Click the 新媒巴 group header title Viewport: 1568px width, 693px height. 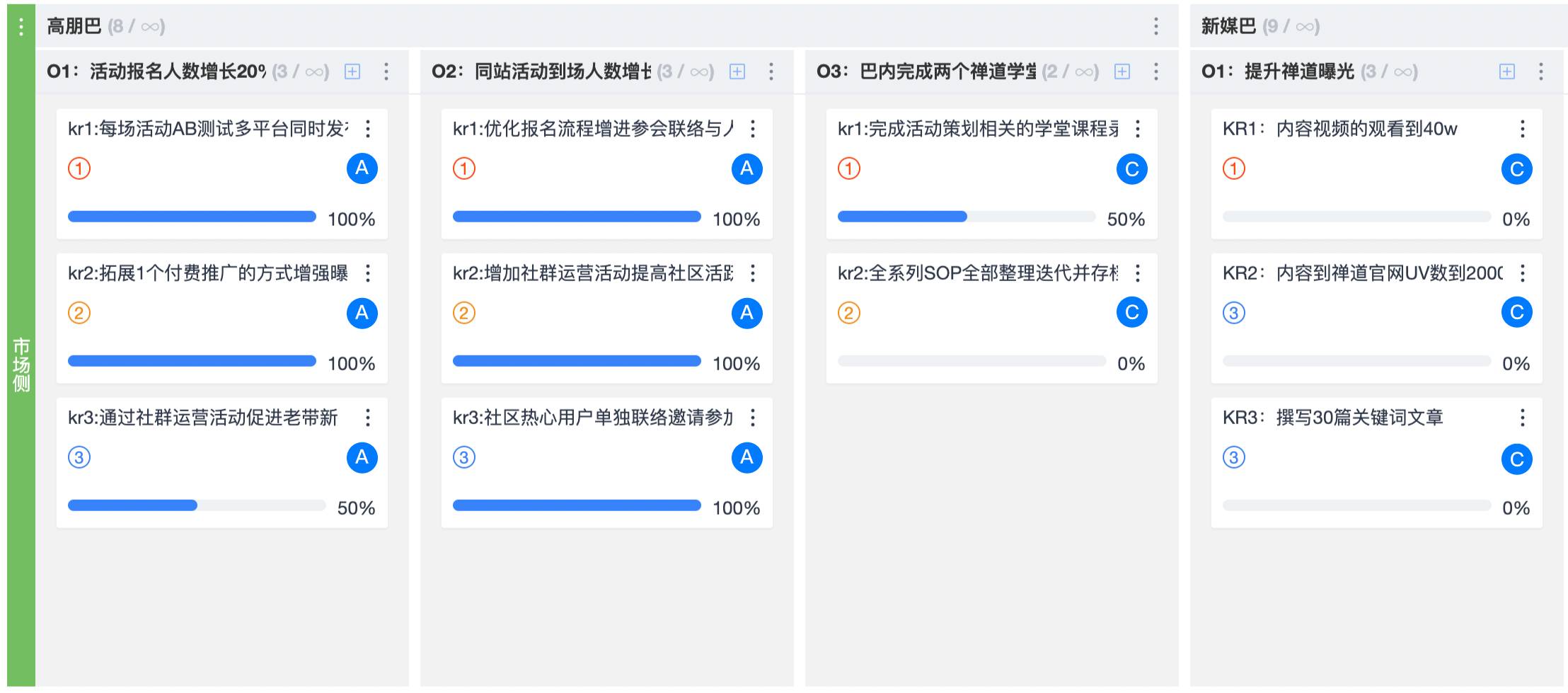click(x=1228, y=26)
